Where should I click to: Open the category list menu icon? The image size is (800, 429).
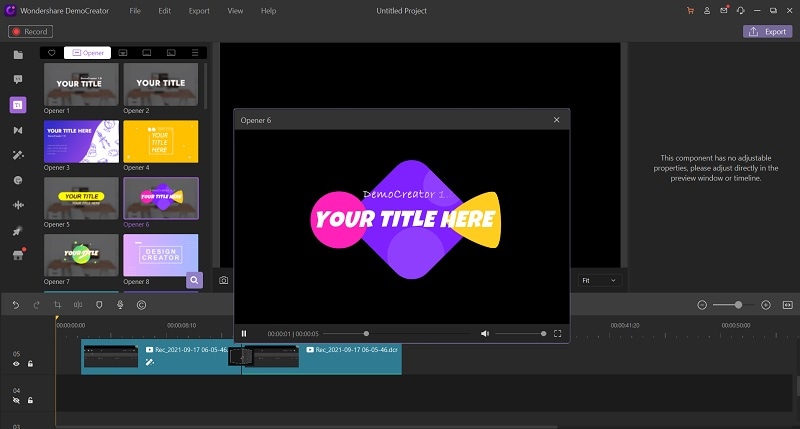click(x=195, y=53)
